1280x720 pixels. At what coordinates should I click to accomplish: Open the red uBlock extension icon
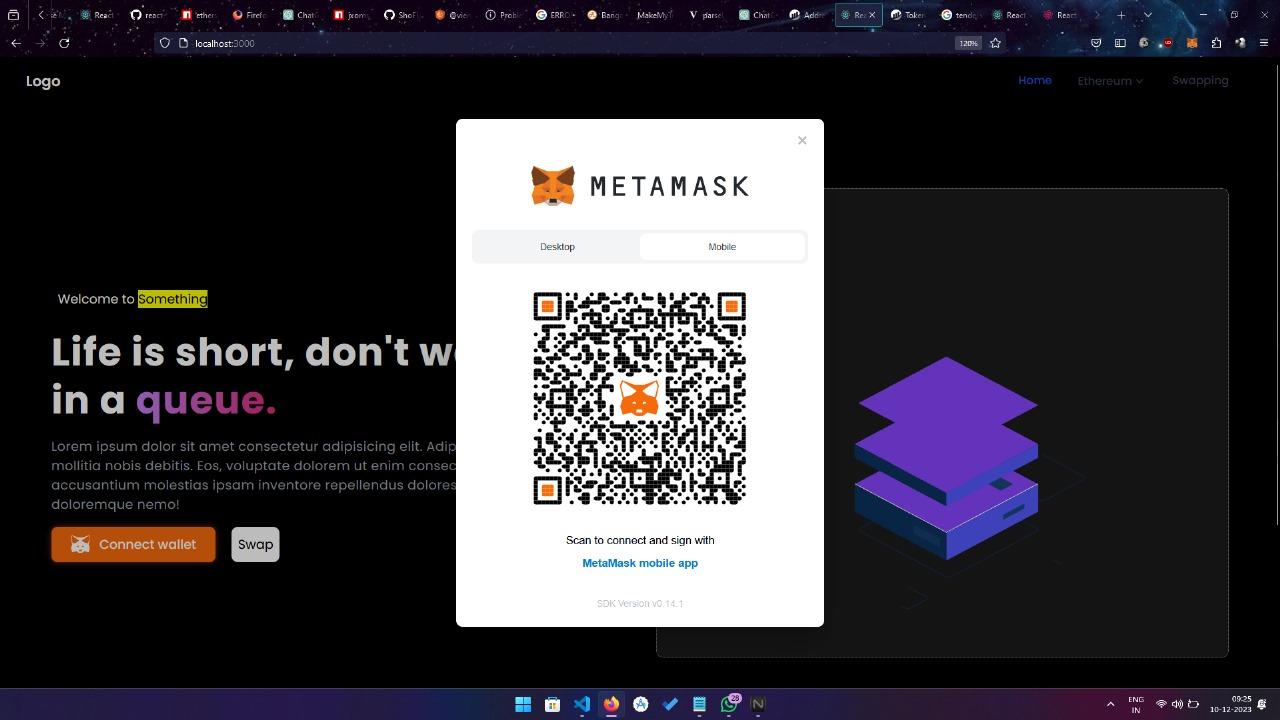click(x=1168, y=43)
